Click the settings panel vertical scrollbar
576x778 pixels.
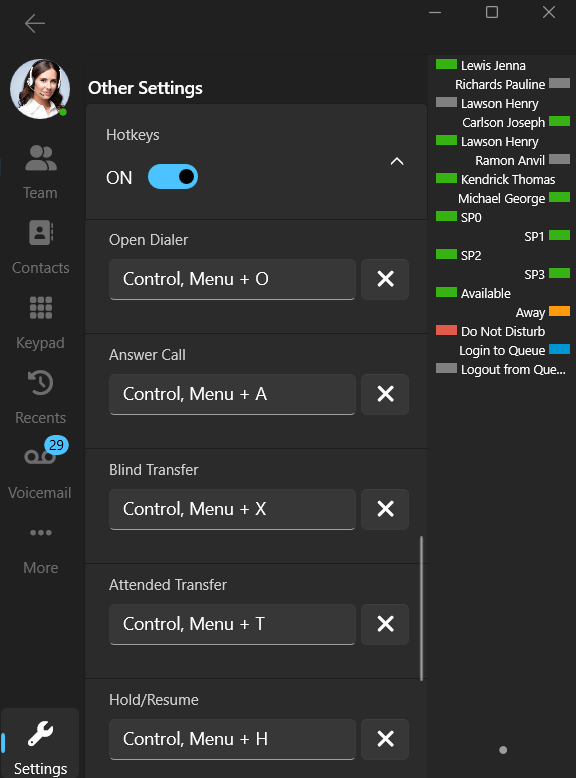click(x=422, y=608)
